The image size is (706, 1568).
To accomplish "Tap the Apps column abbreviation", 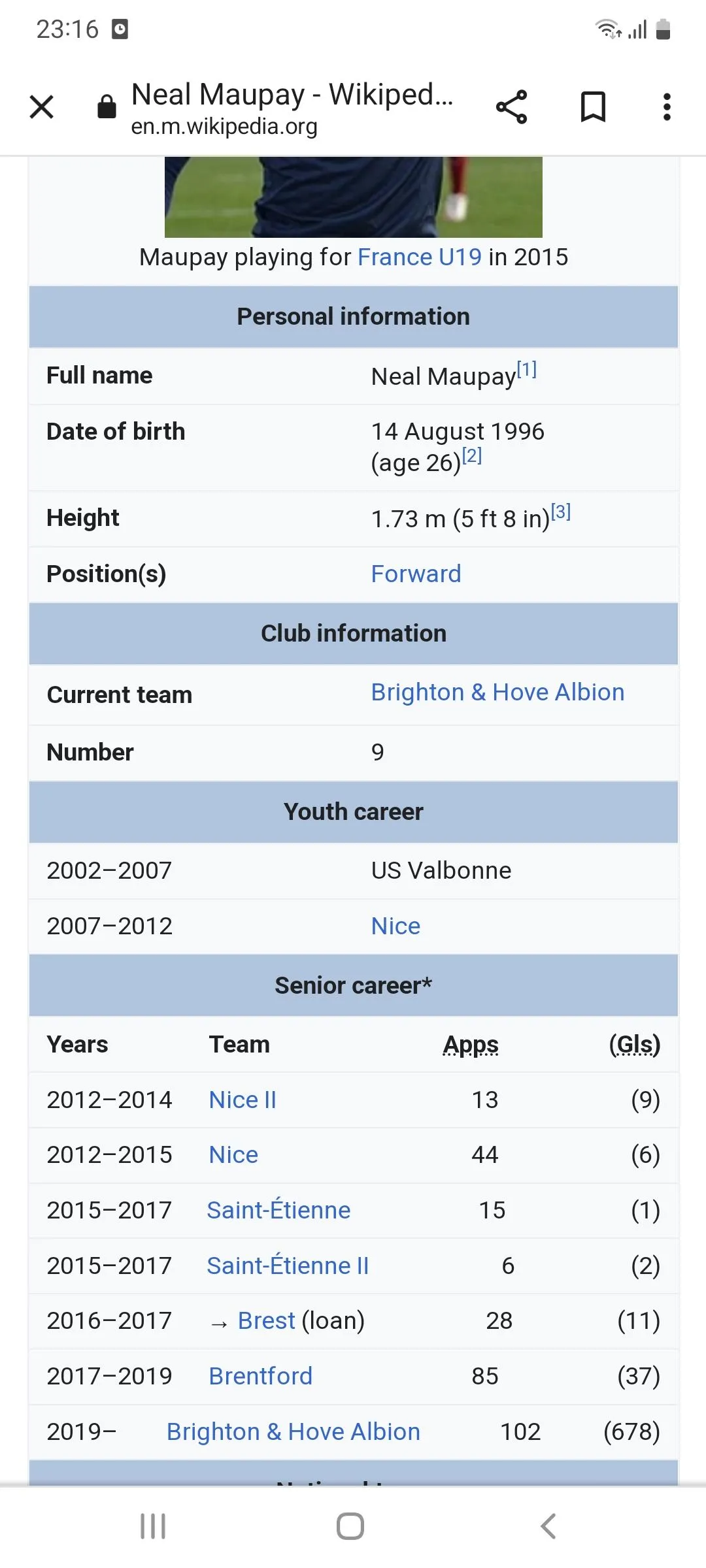I will pyautogui.click(x=471, y=1045).
